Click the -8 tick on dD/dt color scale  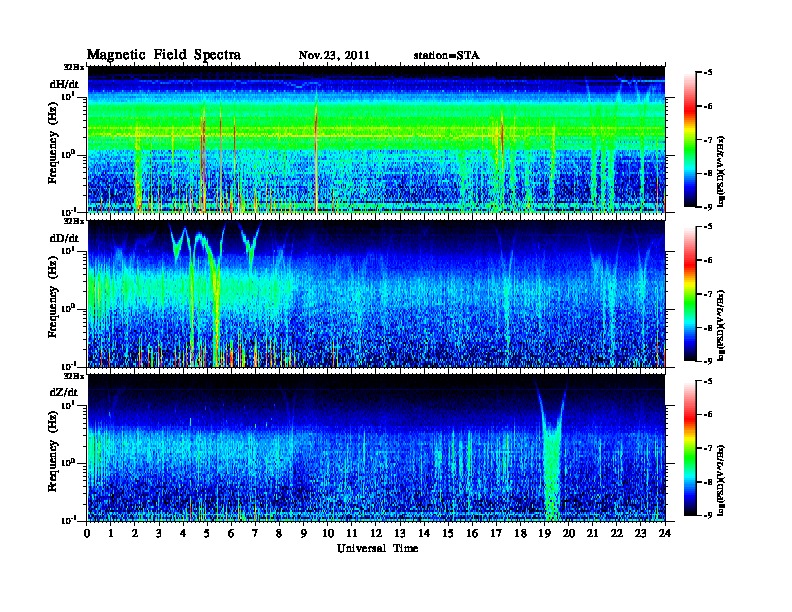pyautogui.click(x=708, y=327)
